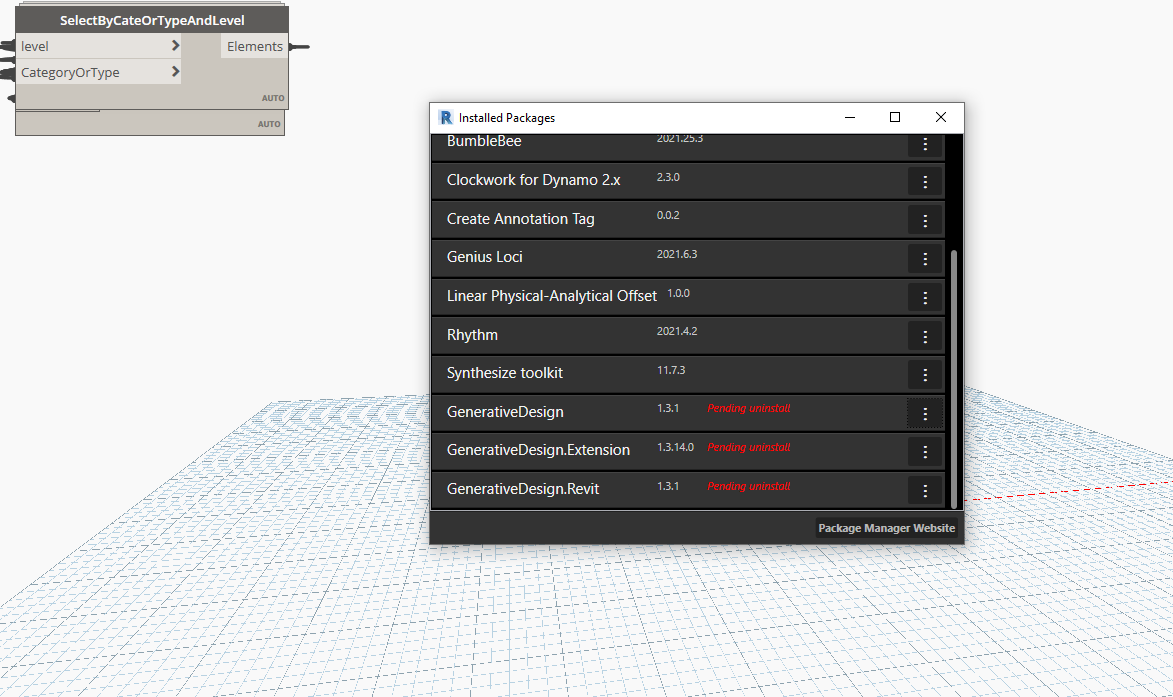Viewport: 1173px width, 697px height.
Task: Expand the level input port chevron
Action: (x=175, y=46)
